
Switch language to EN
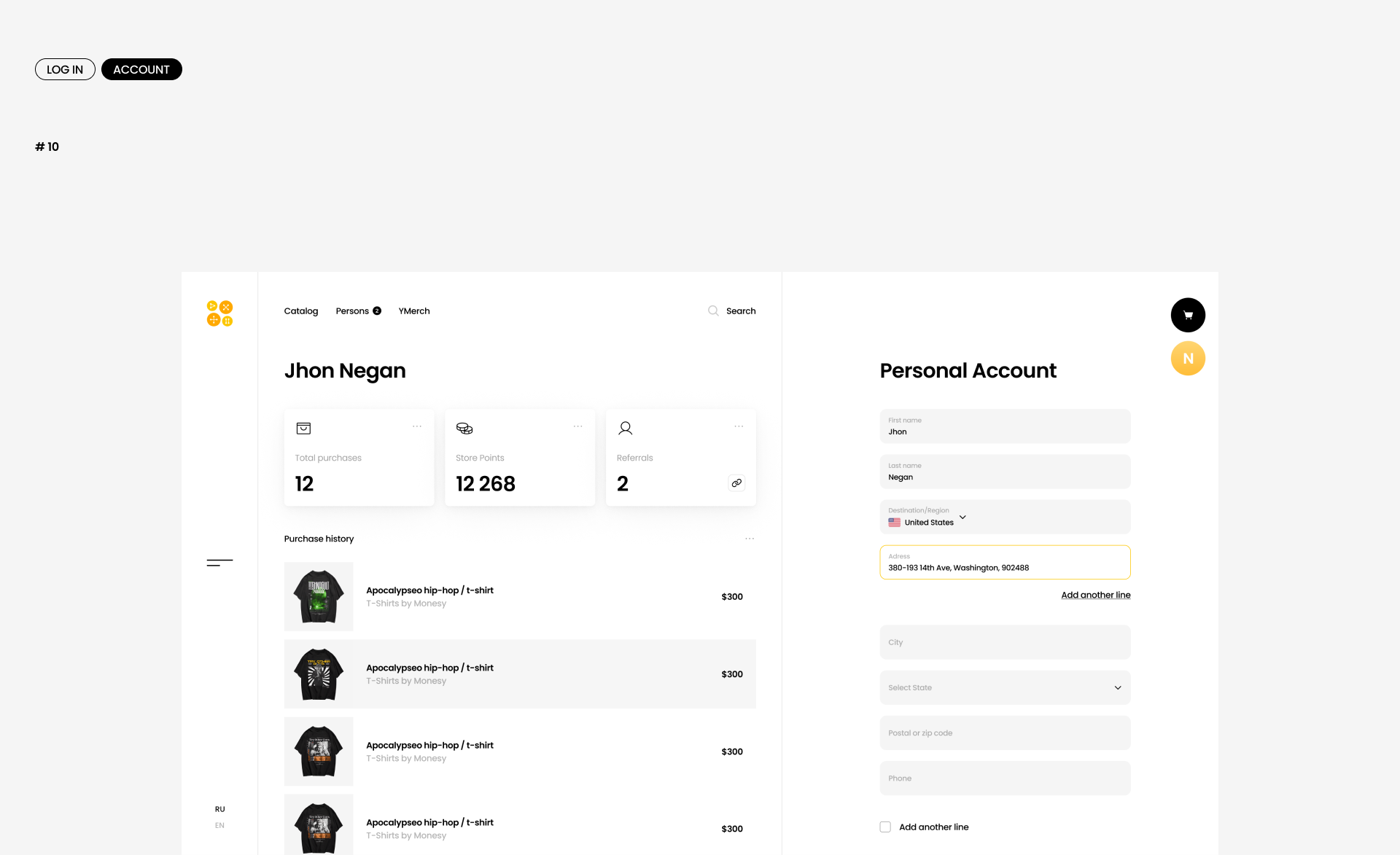(219, 826)
